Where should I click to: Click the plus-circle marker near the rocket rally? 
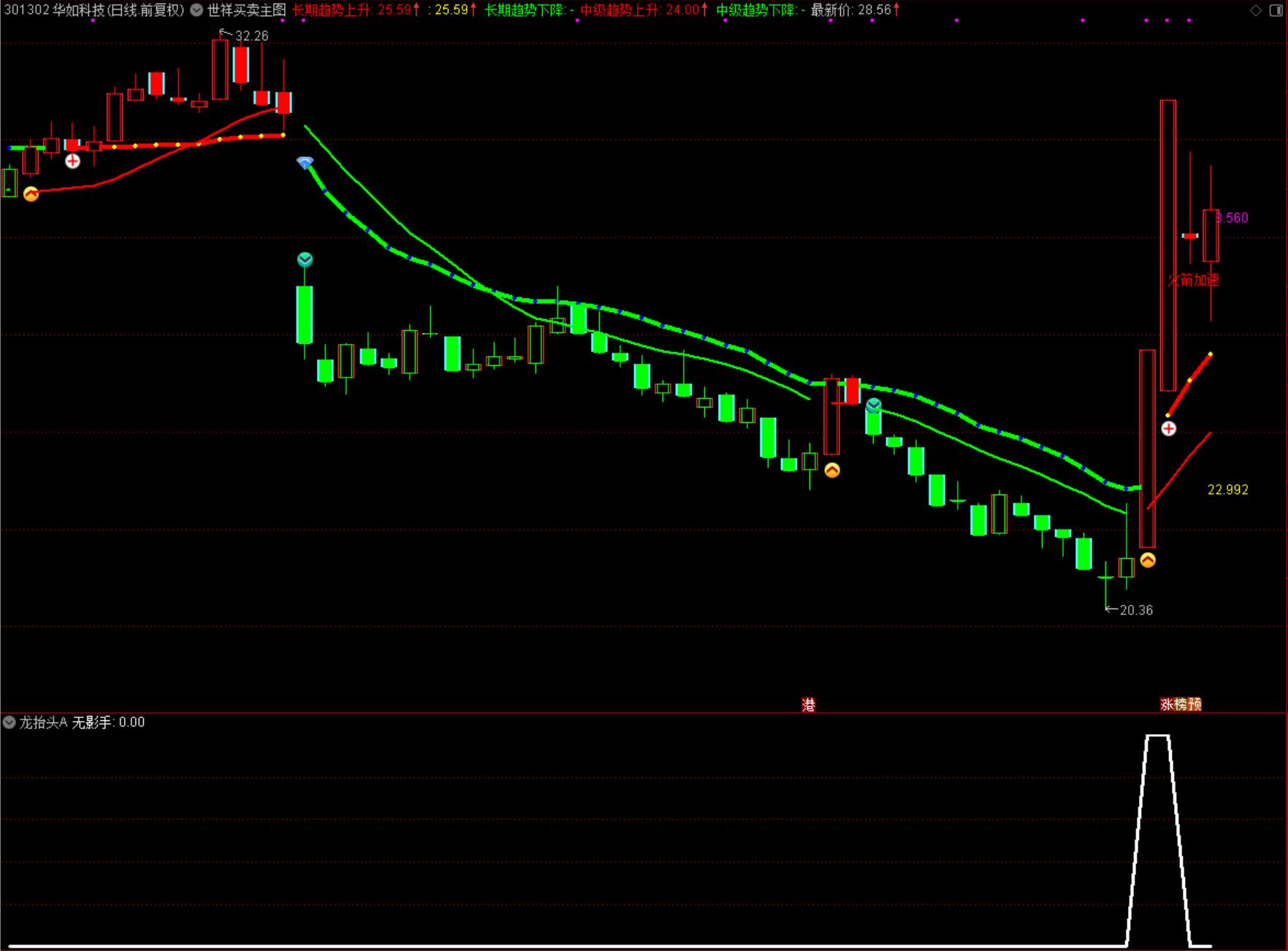tap(1169, 429)
